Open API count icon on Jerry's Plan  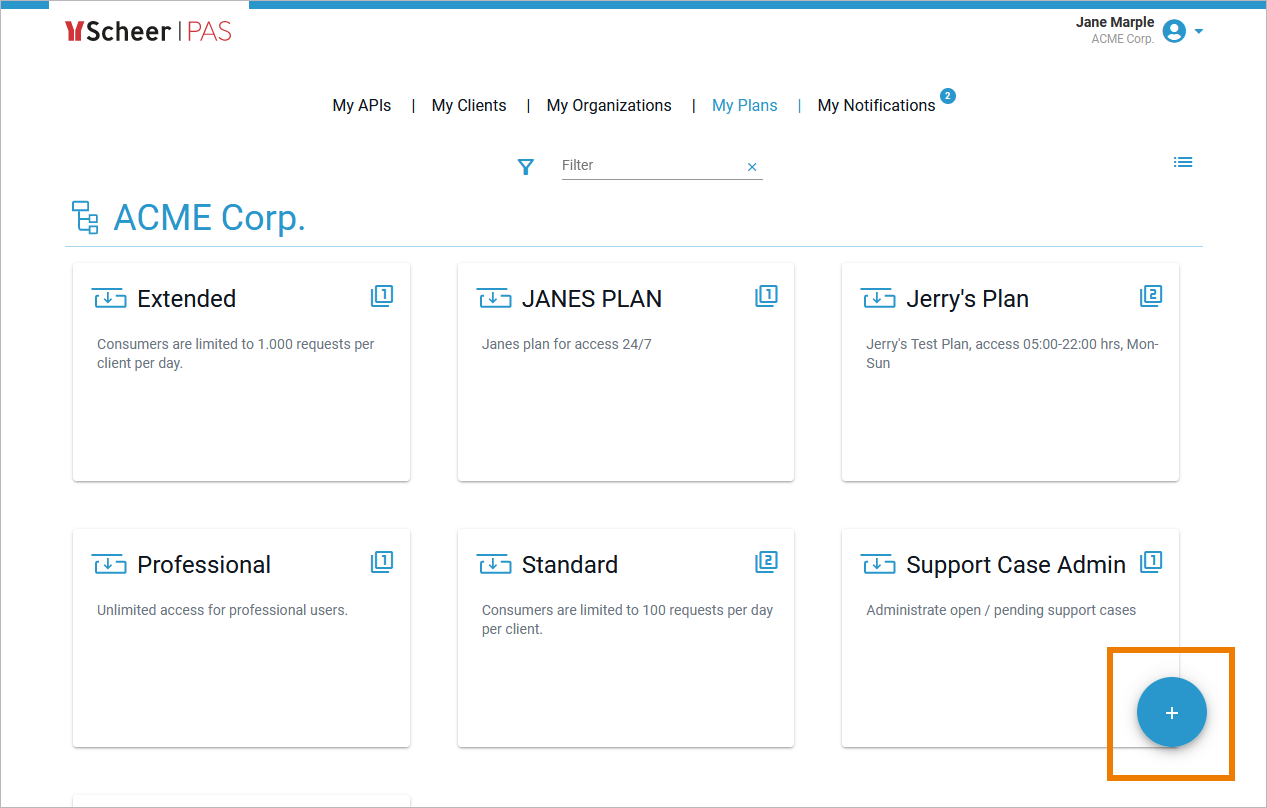[x=1150, y=296]
